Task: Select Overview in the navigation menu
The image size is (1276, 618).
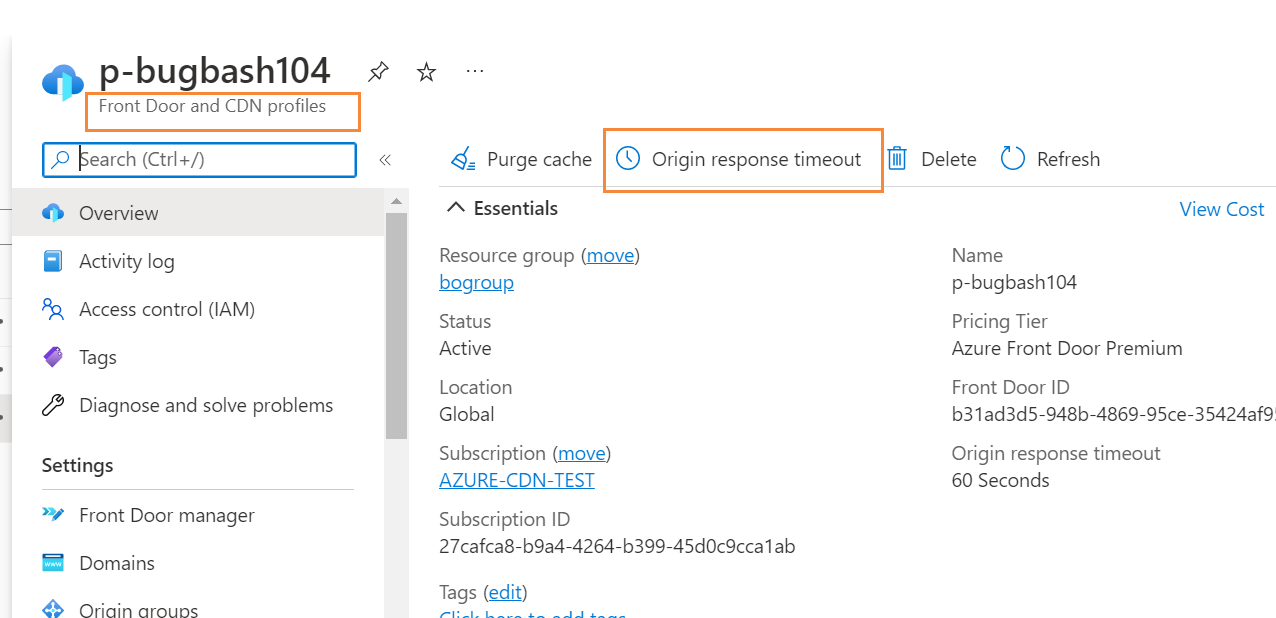Action: click(x=118, y=213)
